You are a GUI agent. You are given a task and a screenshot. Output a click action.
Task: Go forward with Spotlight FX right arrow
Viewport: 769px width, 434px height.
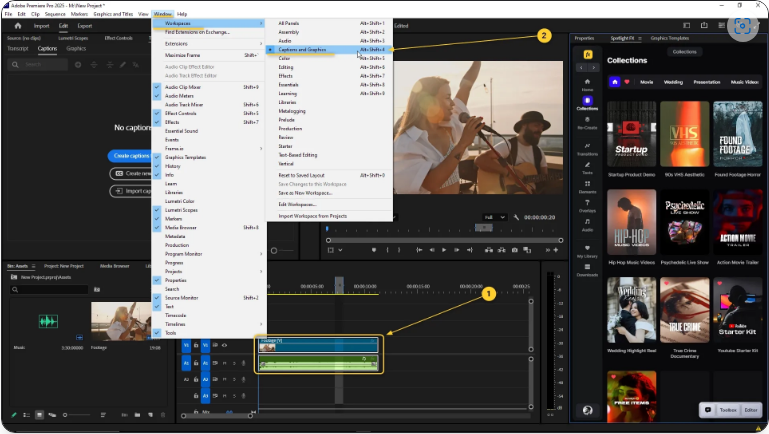pyautogui.click(x=593, y=68)
